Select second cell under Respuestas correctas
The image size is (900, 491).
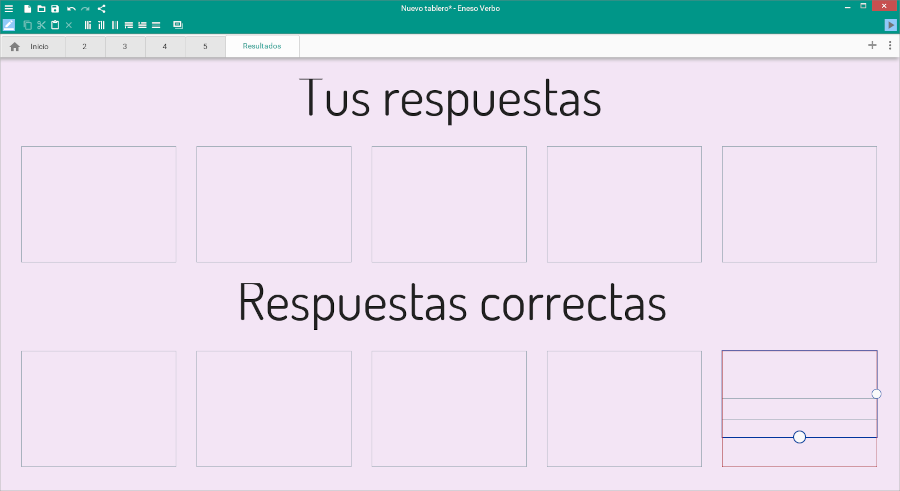click(274, 409)
